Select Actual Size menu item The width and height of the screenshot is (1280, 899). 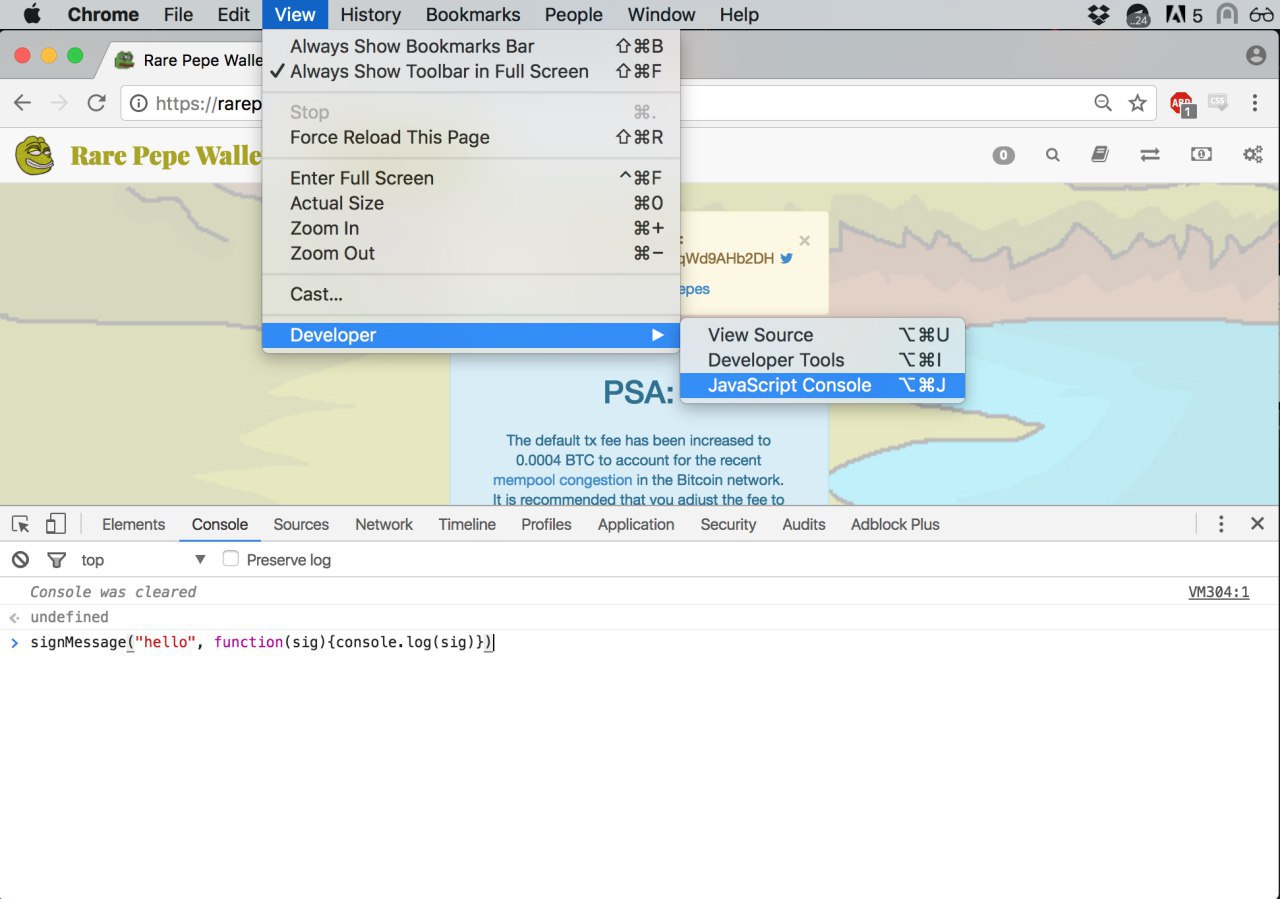coord(471,204)
